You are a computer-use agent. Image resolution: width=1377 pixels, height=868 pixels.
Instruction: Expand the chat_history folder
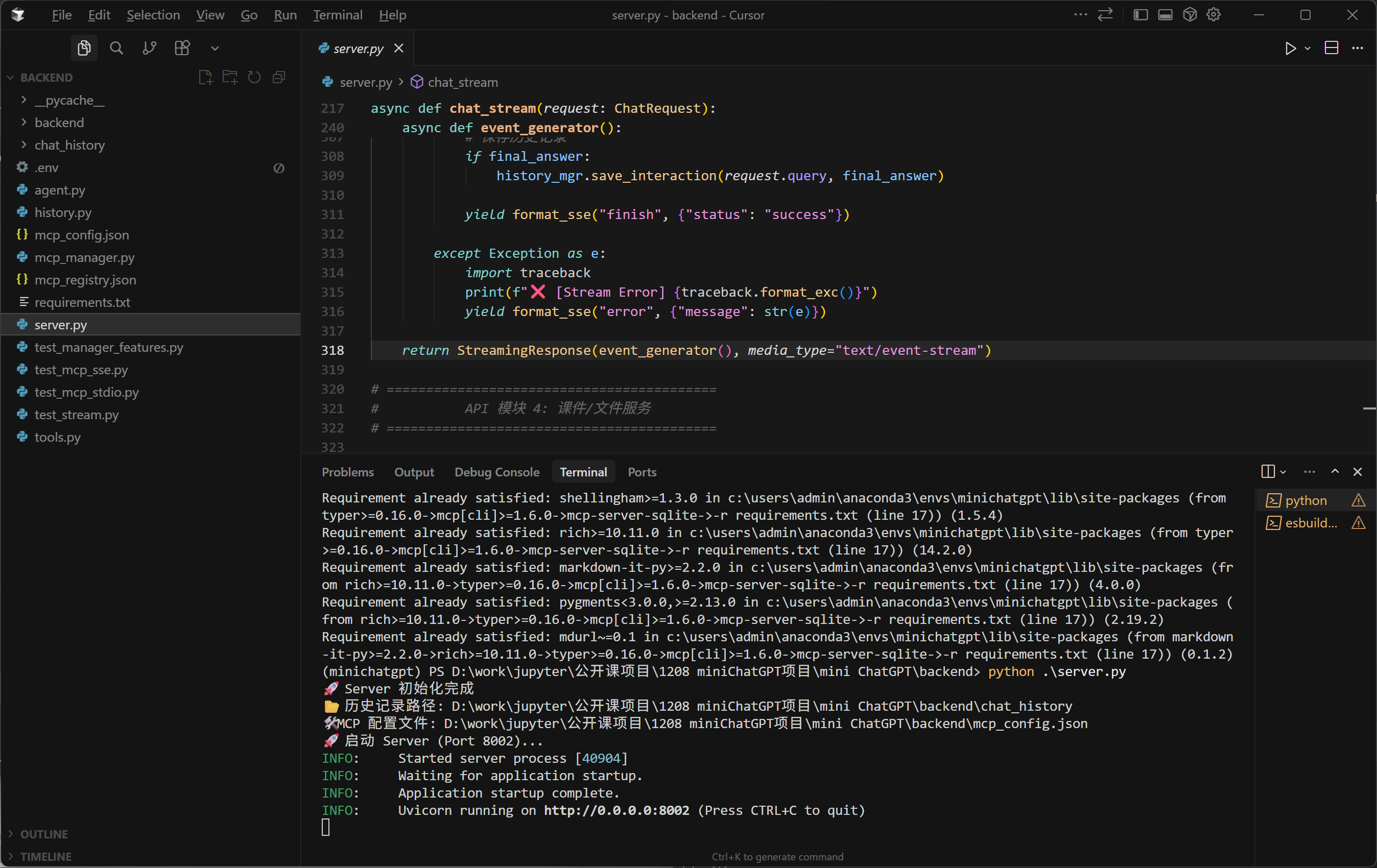(151, 144)
